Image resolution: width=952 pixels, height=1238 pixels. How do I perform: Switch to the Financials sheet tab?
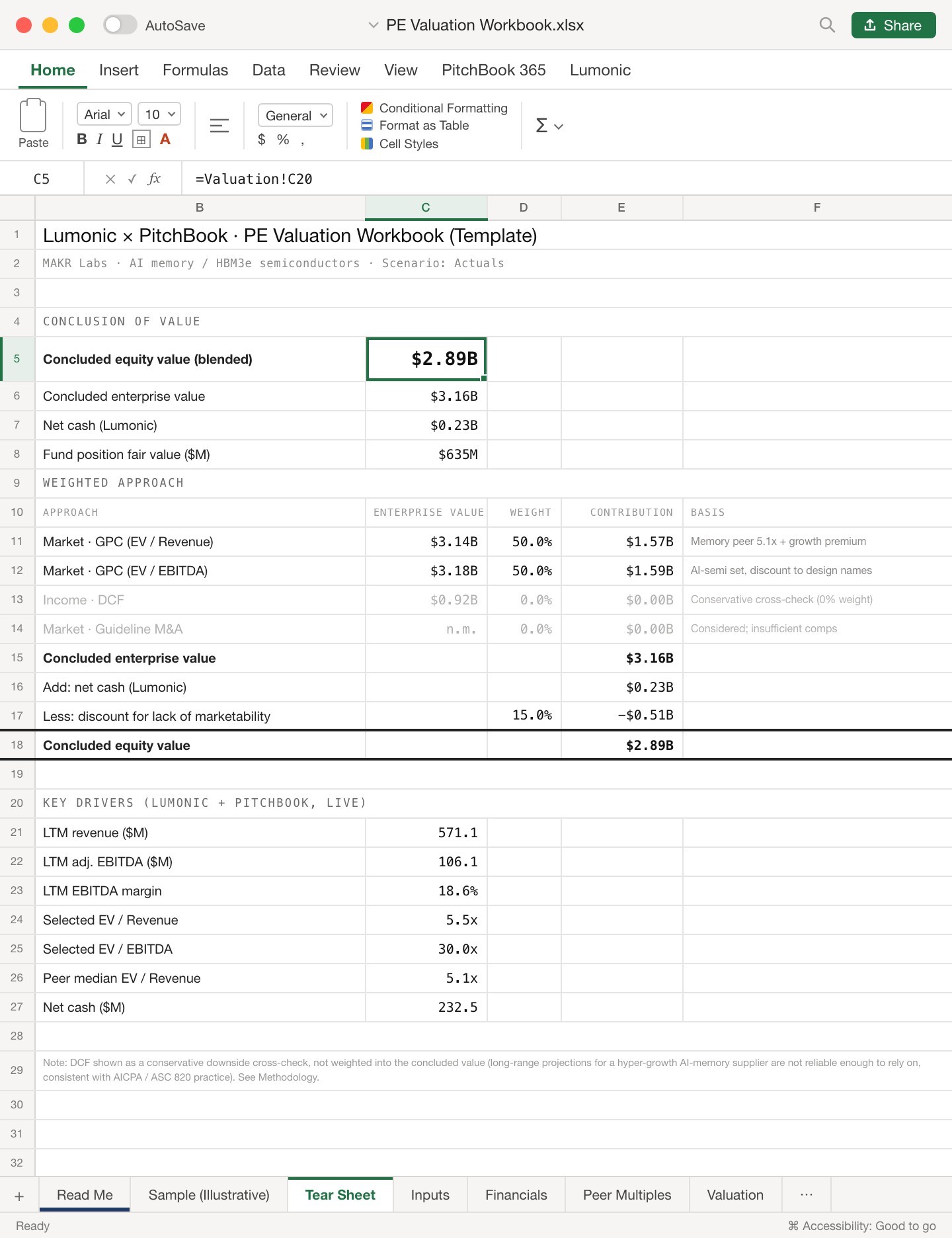coord(516,1195)
